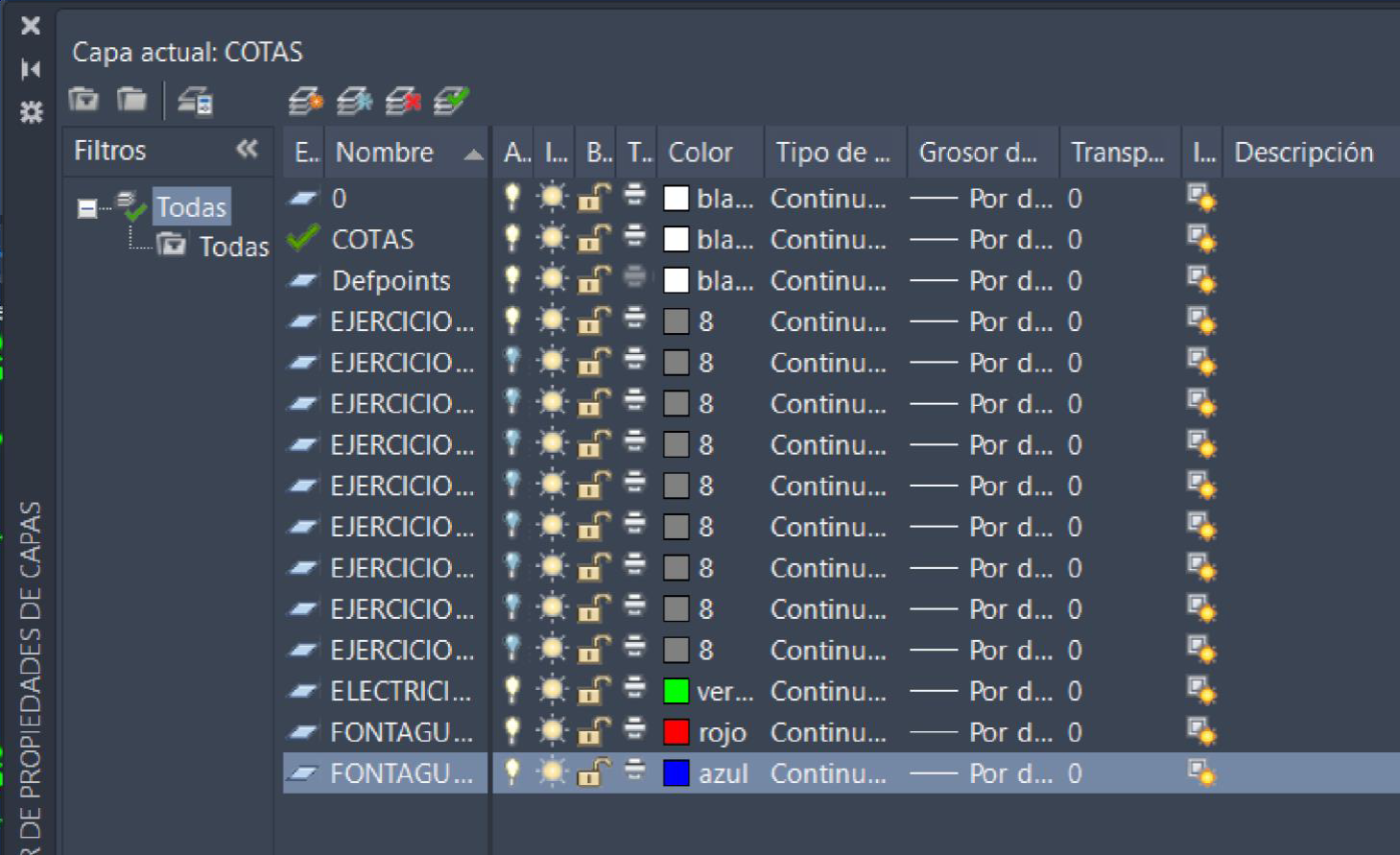Toggle plotting for ELECTRICI... layer
The height and width of the screenshot is (855, 1400).
click(x=635, y=688)
